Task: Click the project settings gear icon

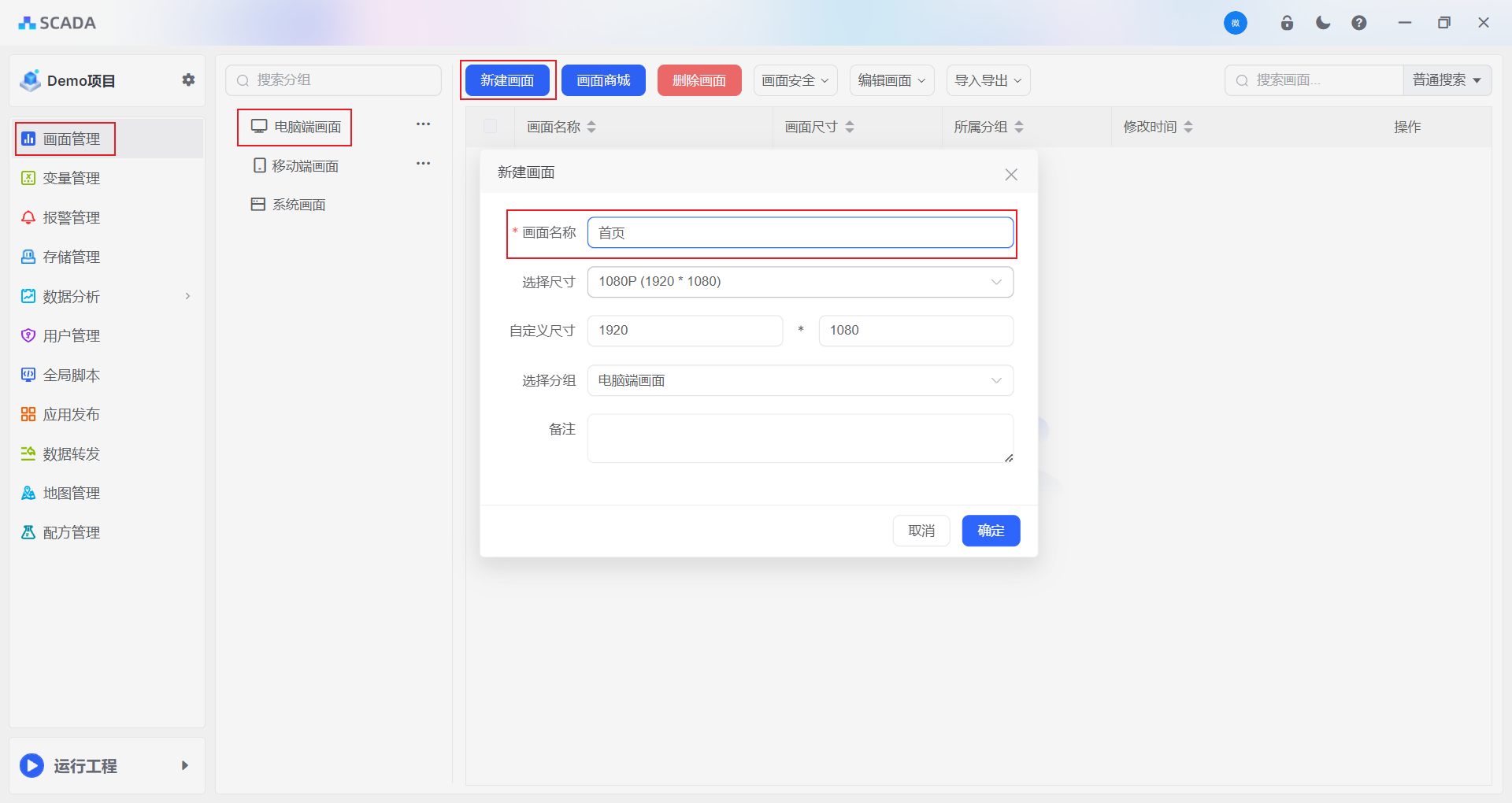Action: [x=188, y=80]
